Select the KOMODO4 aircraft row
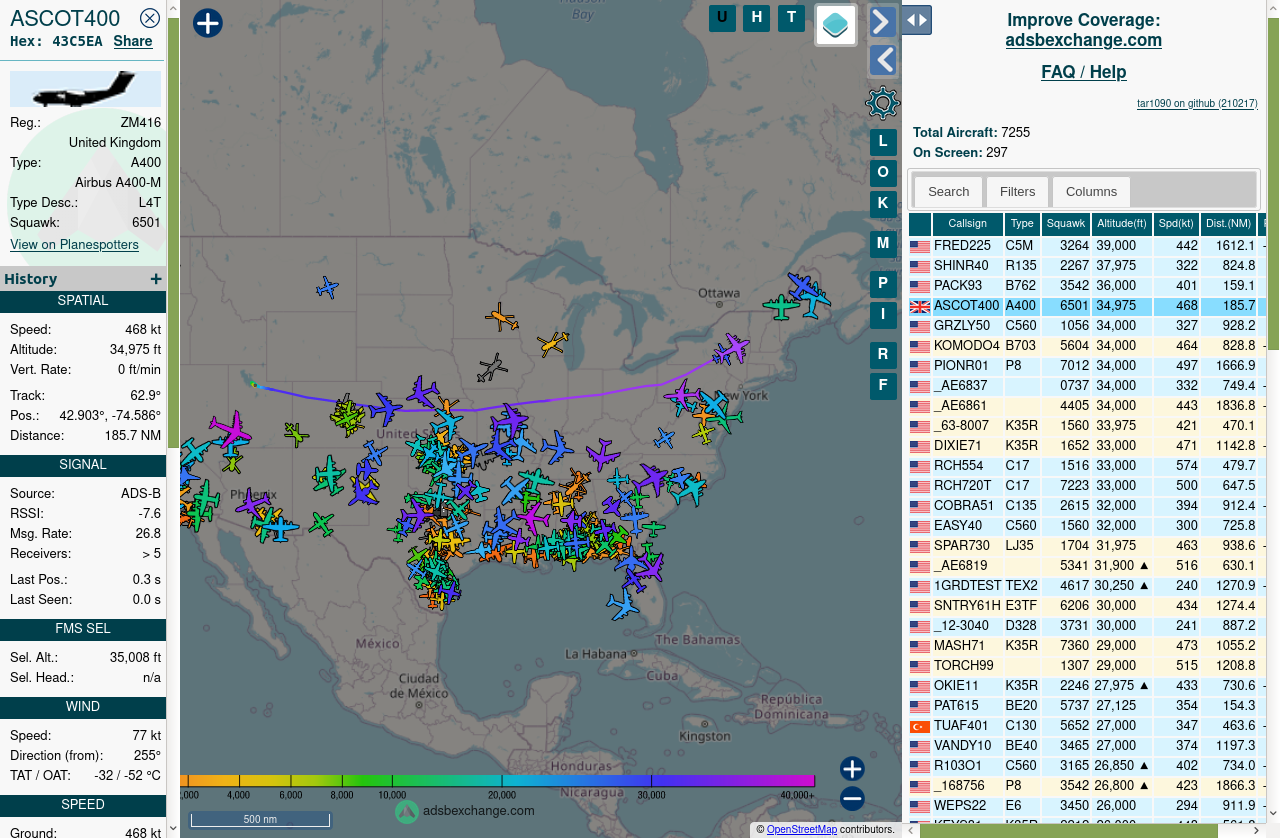The height and width of the screenshot is (838, 1280). (x=1087, y=345)
